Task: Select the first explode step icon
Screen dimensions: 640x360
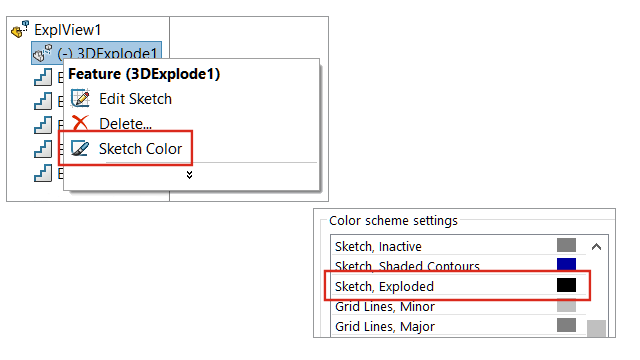Action: [x=43, y=77]
